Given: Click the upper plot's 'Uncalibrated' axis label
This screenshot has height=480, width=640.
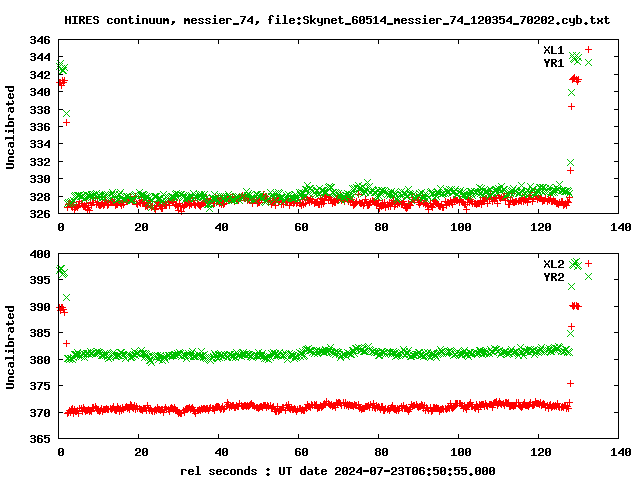Looking at the screenshot, I should [10, 127].
